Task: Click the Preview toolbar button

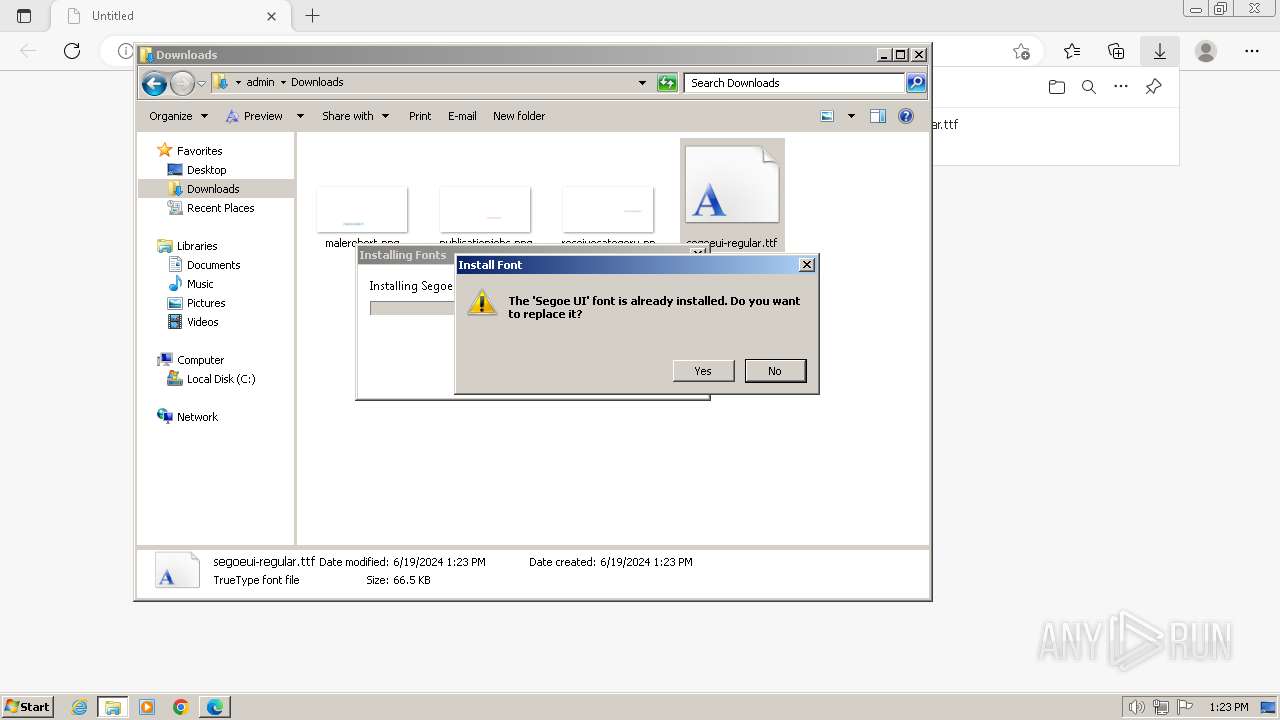Action: coord(254,116)
